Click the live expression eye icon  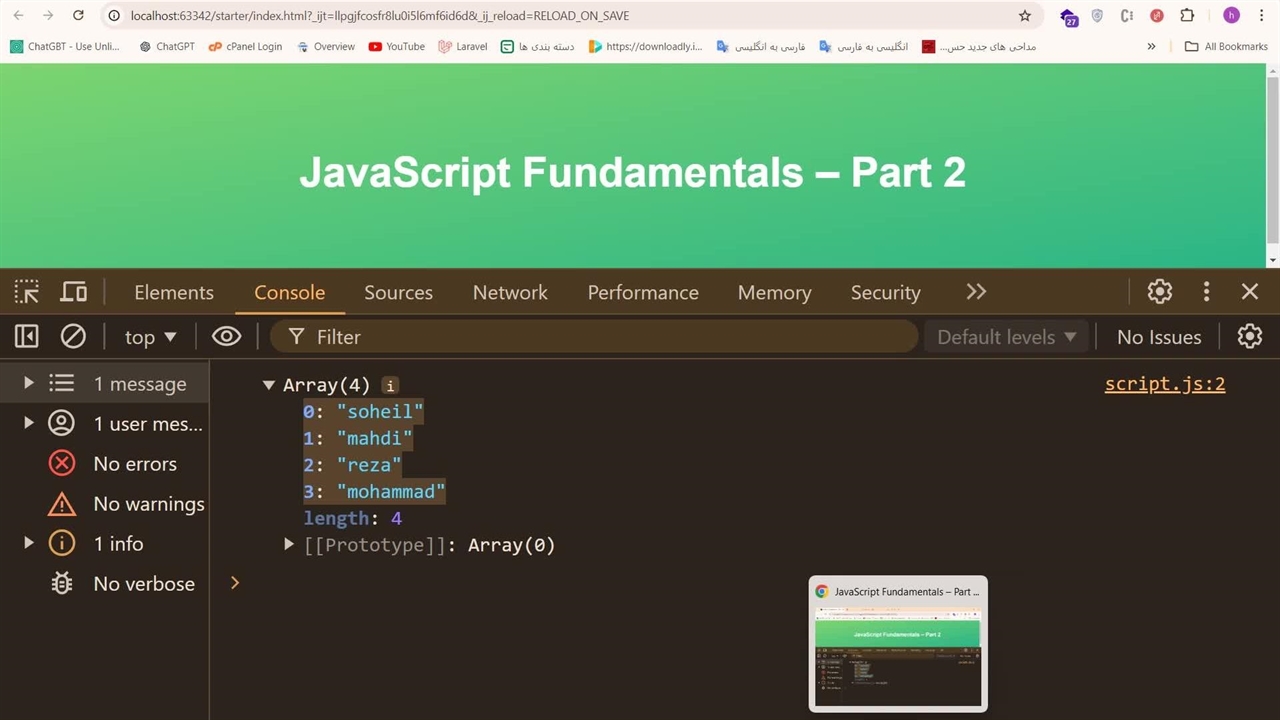coord(226,337)
